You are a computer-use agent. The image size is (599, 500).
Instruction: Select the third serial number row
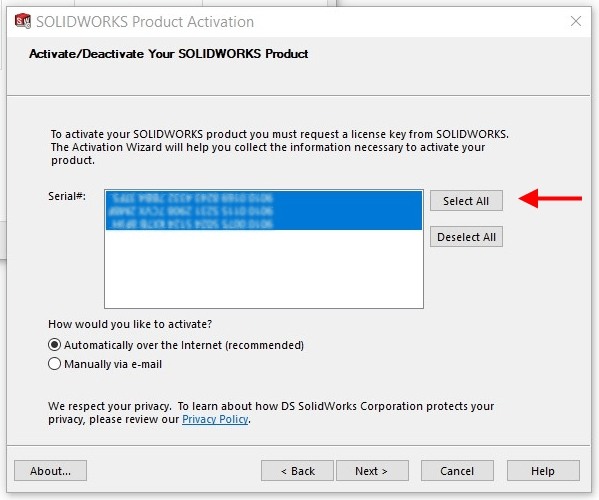pos(264,224)
